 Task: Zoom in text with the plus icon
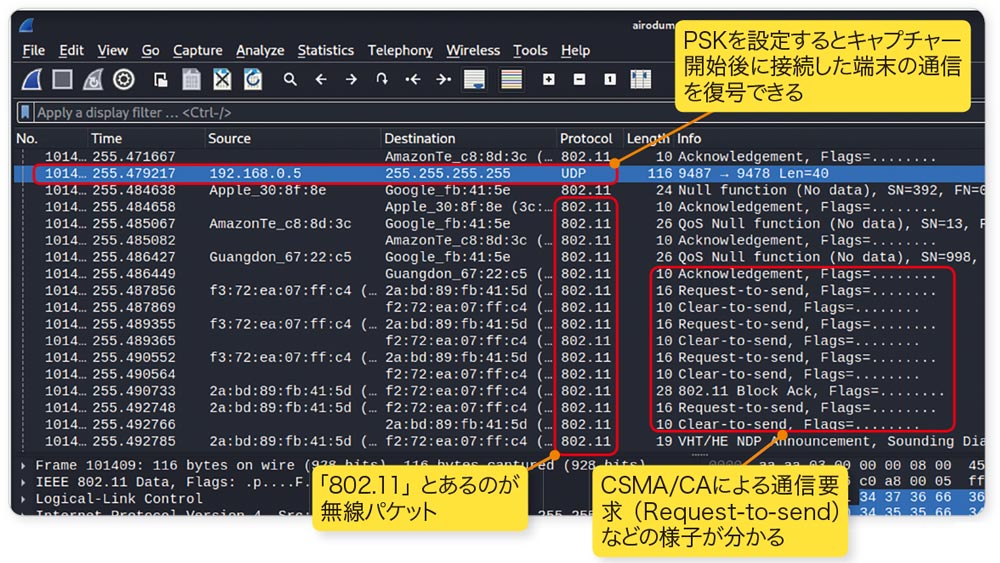[x=548, y=80]
